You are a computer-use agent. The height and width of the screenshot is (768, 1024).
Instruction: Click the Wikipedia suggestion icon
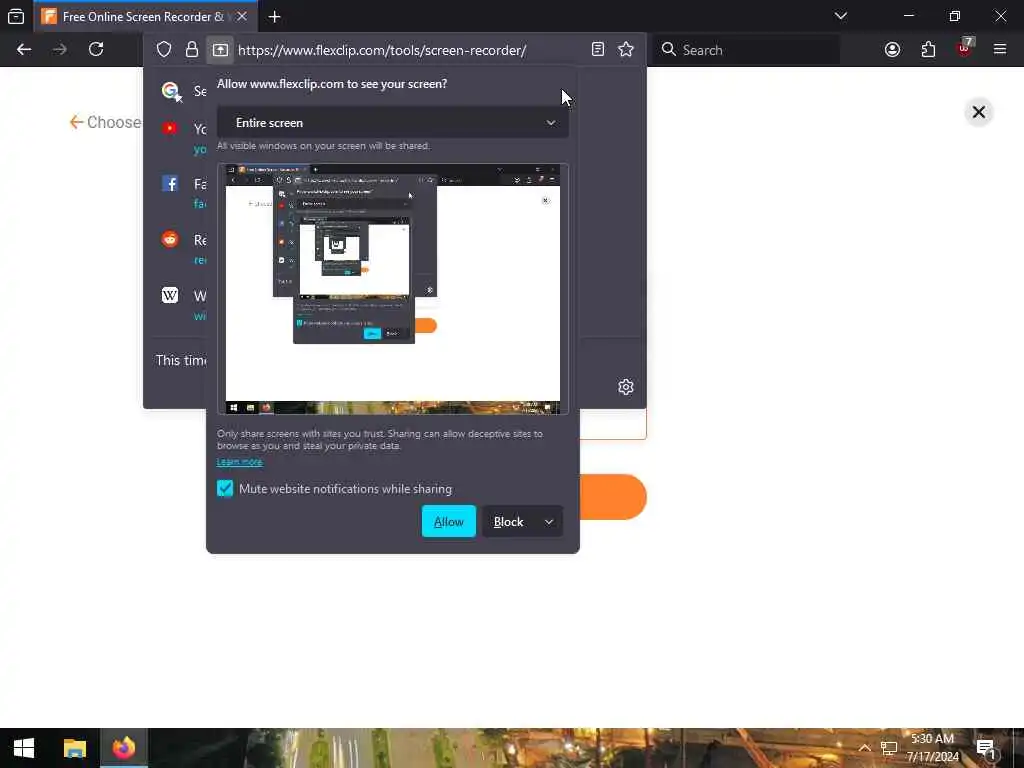click(170, 295)
